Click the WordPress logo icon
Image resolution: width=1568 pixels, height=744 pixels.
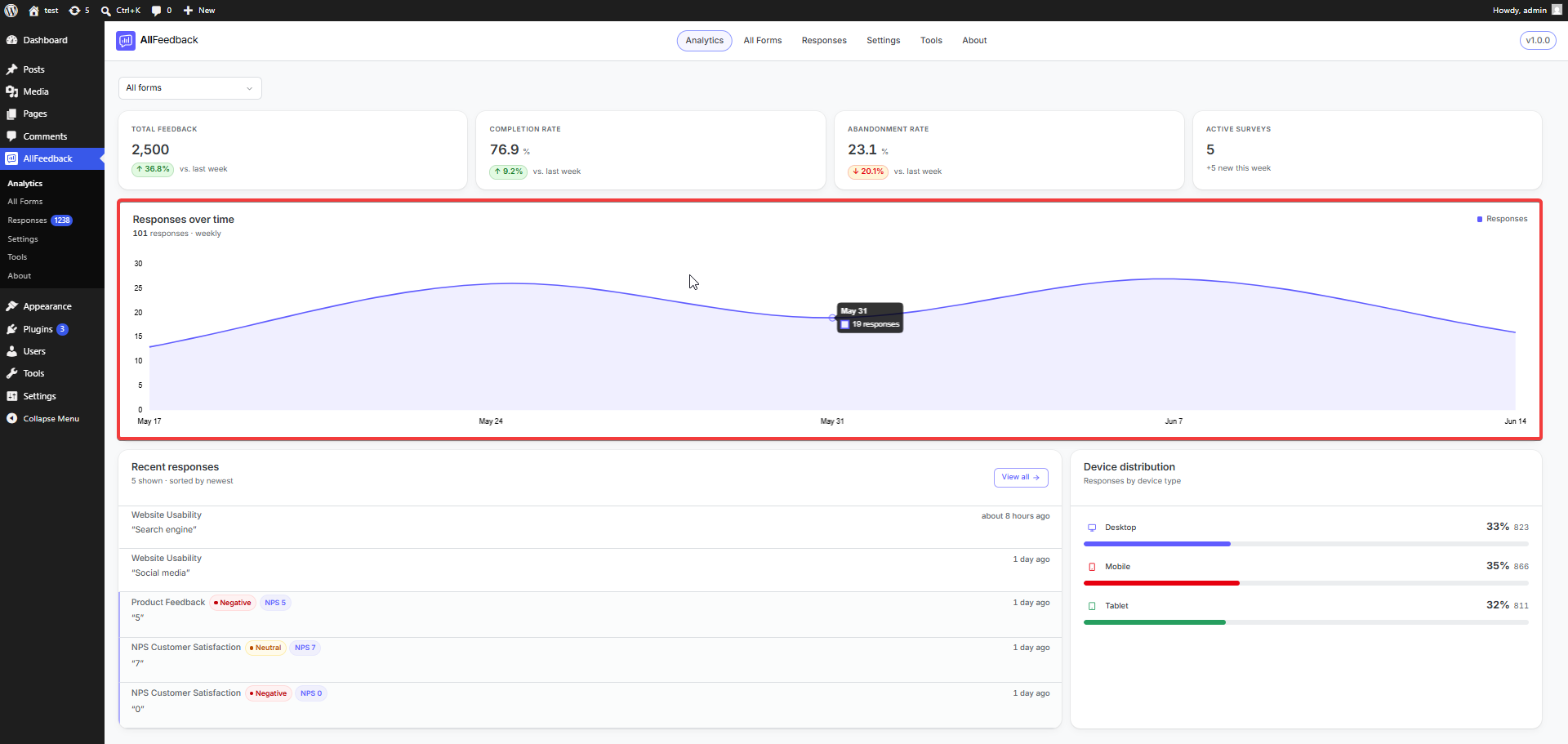pyautogui.click(x=11, y=11)
